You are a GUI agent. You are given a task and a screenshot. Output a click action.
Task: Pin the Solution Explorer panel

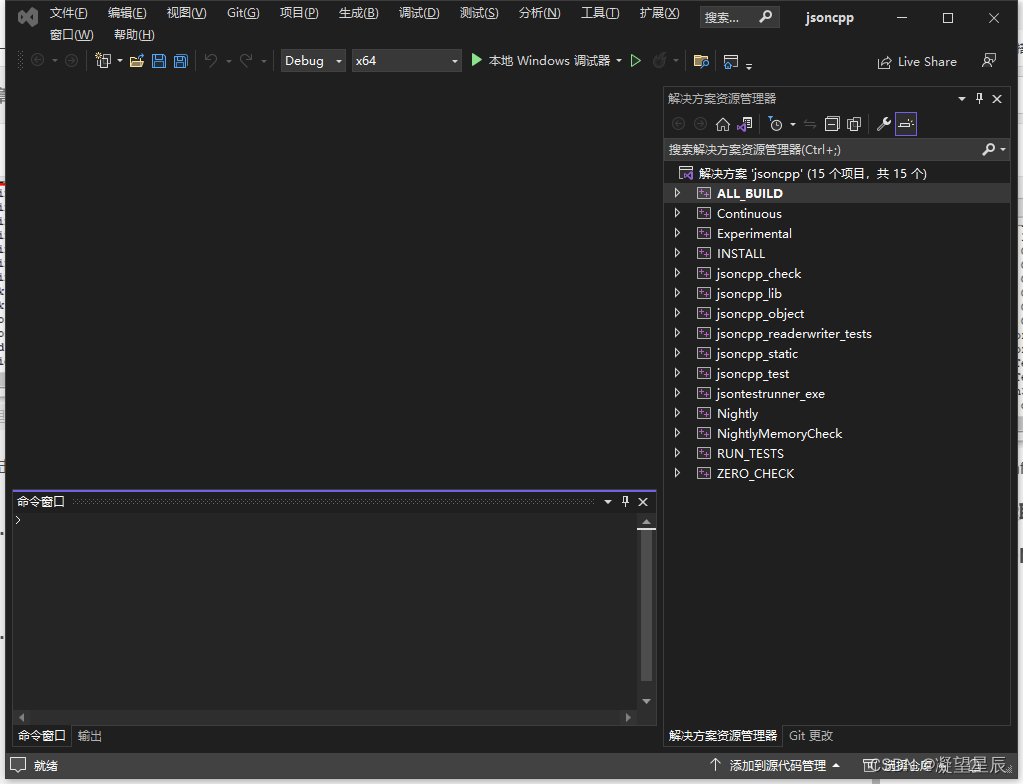click(979, 98)
